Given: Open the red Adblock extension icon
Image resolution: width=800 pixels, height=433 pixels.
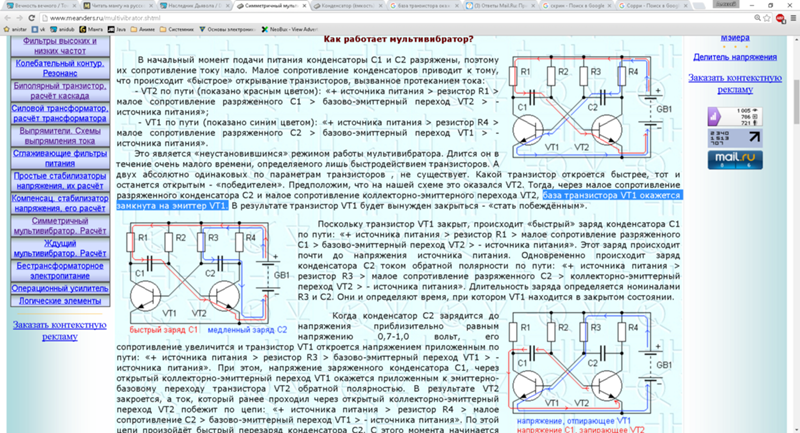Looking at the screenshot, I should (x=781, y=18).
